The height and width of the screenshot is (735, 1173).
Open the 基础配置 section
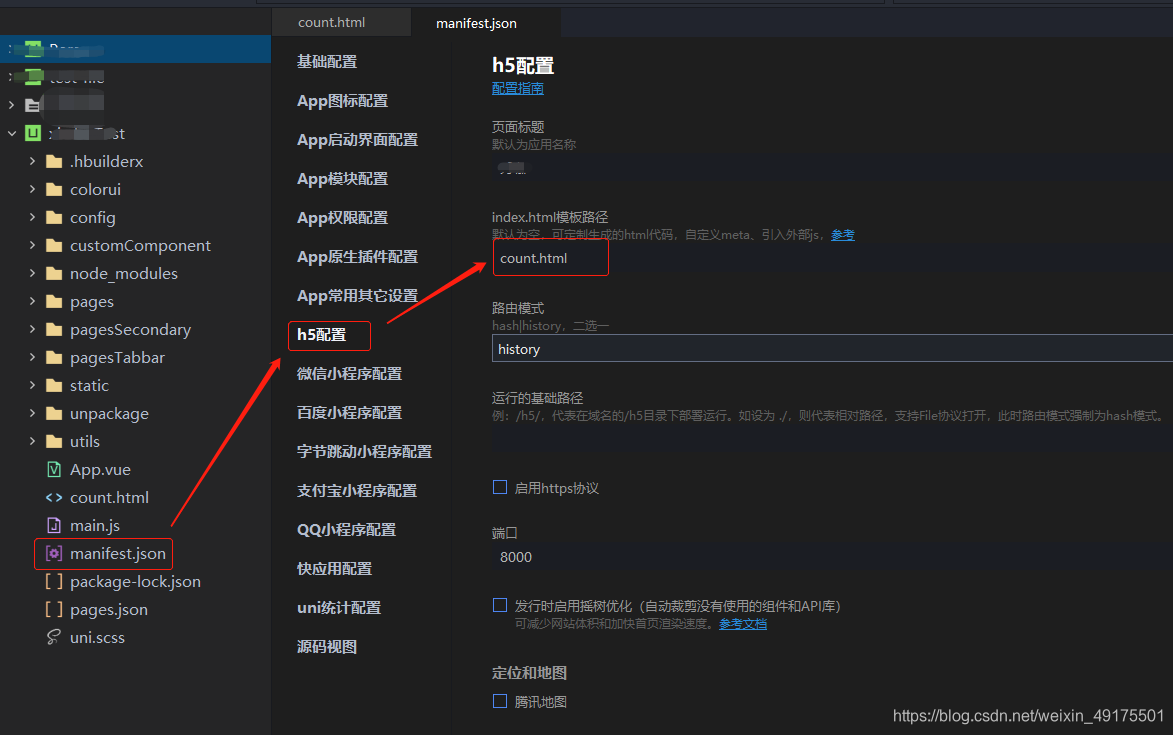(327, 62)
